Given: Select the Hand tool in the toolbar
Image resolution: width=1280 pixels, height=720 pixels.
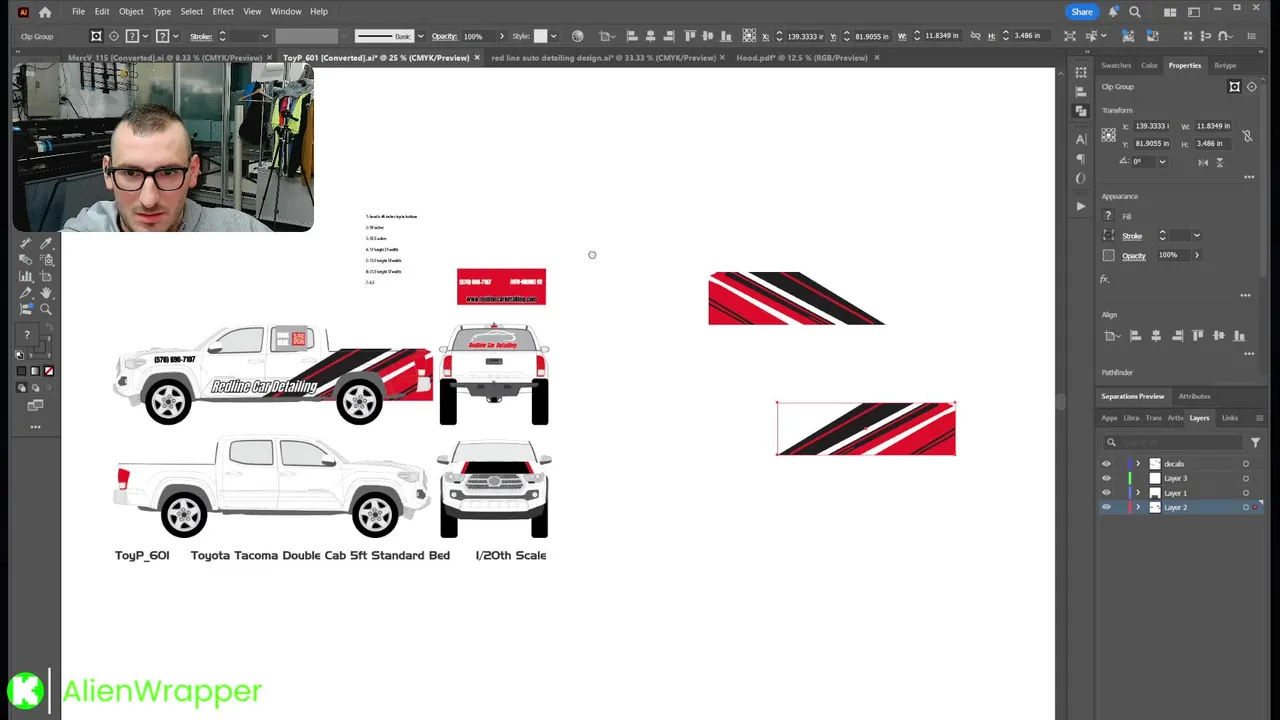Looking at the screenshot, I should tap(45, 292).
